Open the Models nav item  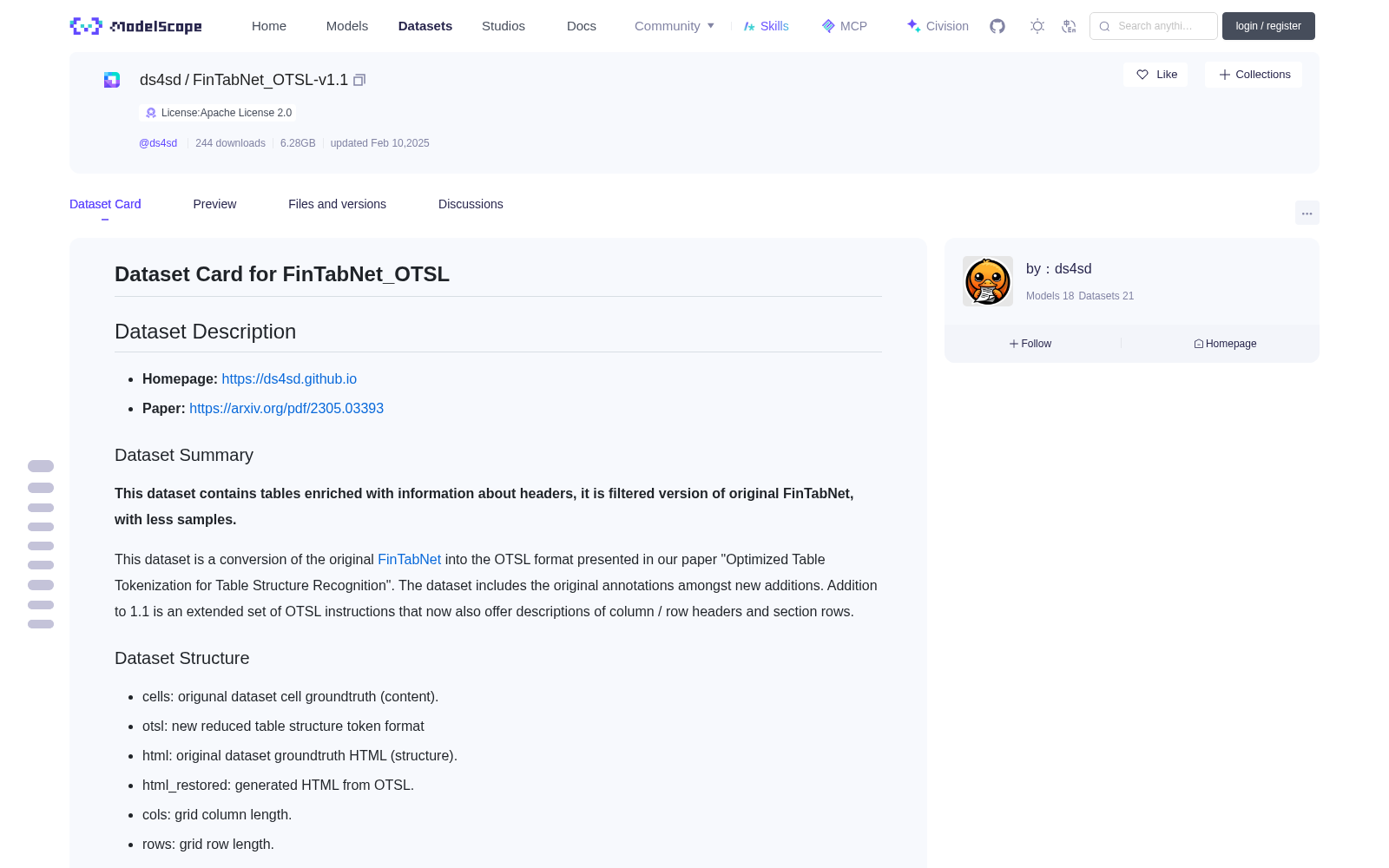tap(347, 26)
